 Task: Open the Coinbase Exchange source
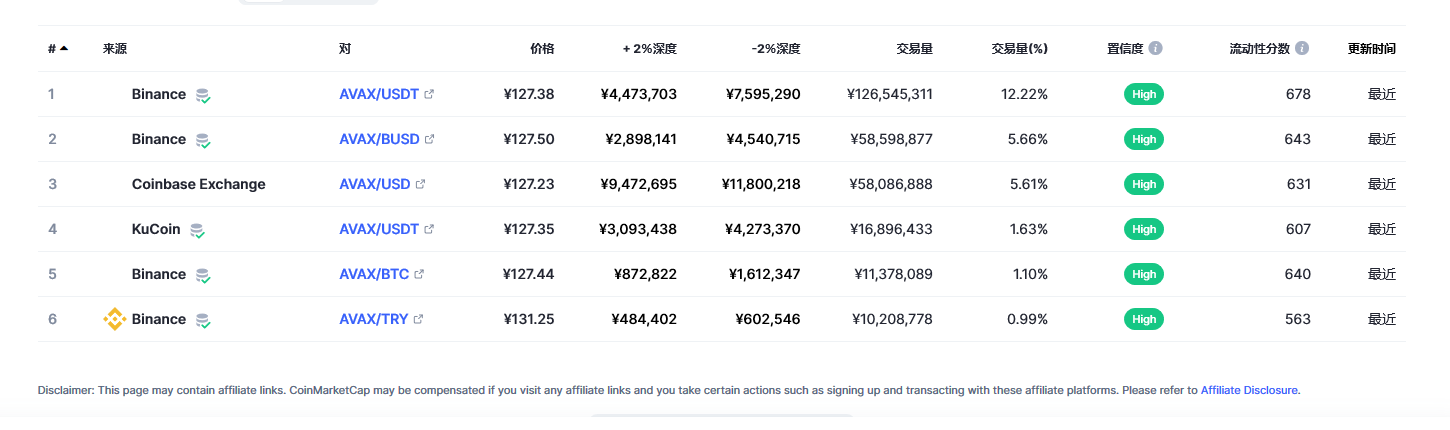pos(199,184)
